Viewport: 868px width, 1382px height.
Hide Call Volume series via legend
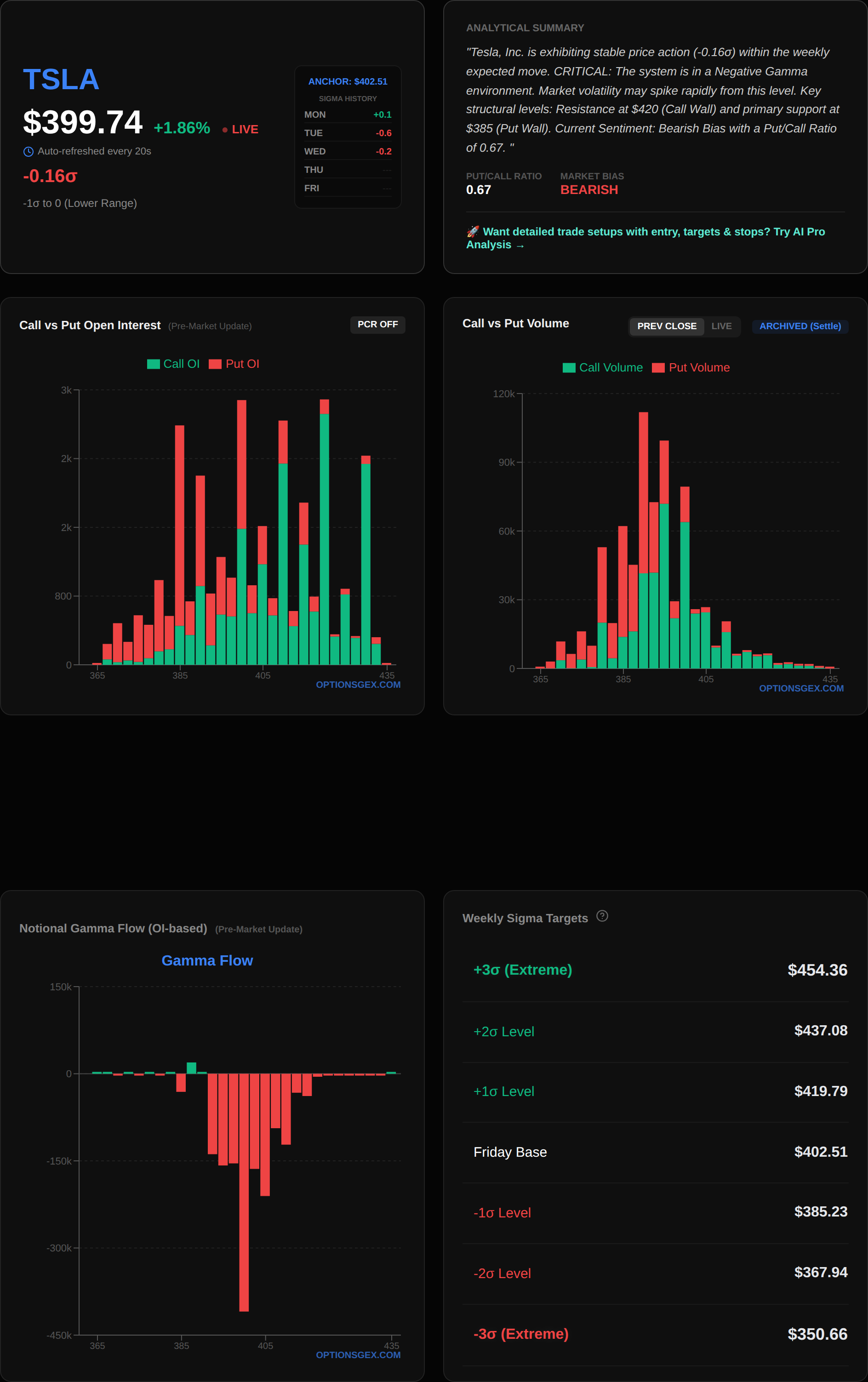[569, 368]
